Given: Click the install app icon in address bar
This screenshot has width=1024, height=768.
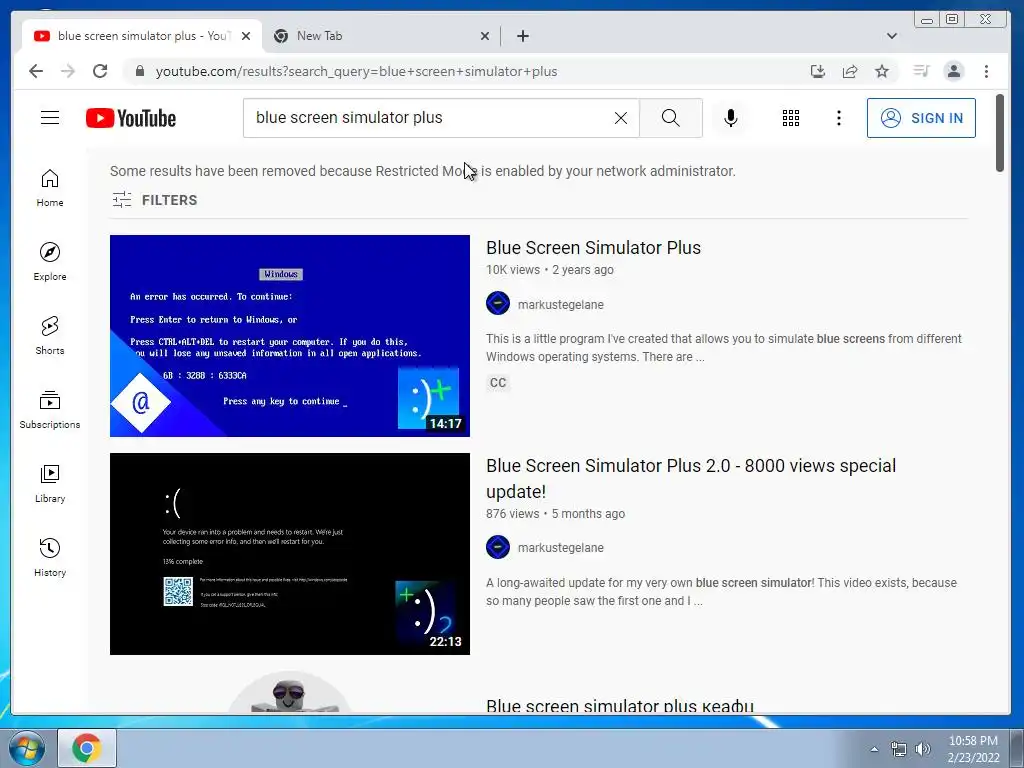Looking at the screenshot, I should coord(818,71).
